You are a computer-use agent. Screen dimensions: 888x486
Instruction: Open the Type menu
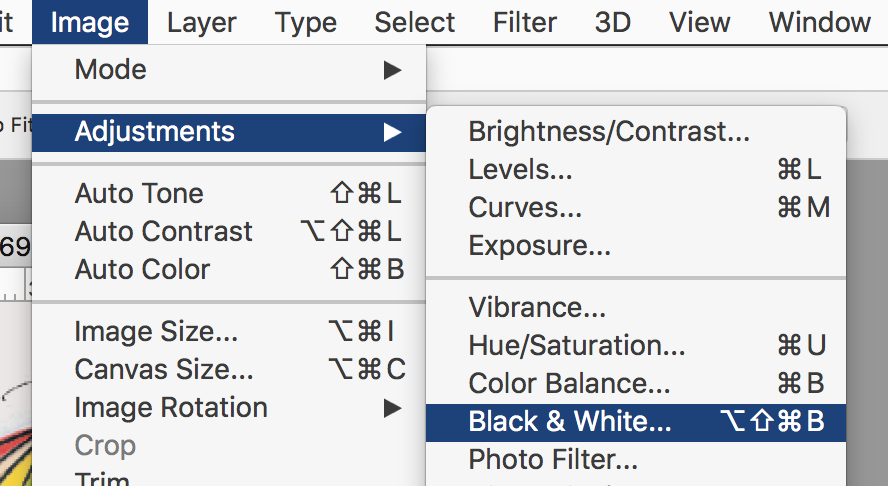(306, 22)
